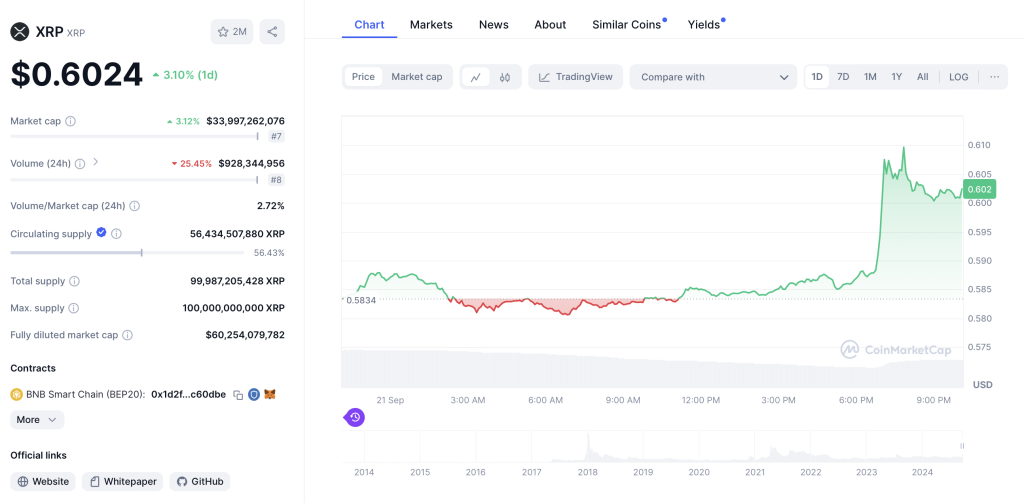The height and width of the screenshot is (503, 1024).
Task: Click the 2.72% volume ratio value
Action: coord(271,206)
